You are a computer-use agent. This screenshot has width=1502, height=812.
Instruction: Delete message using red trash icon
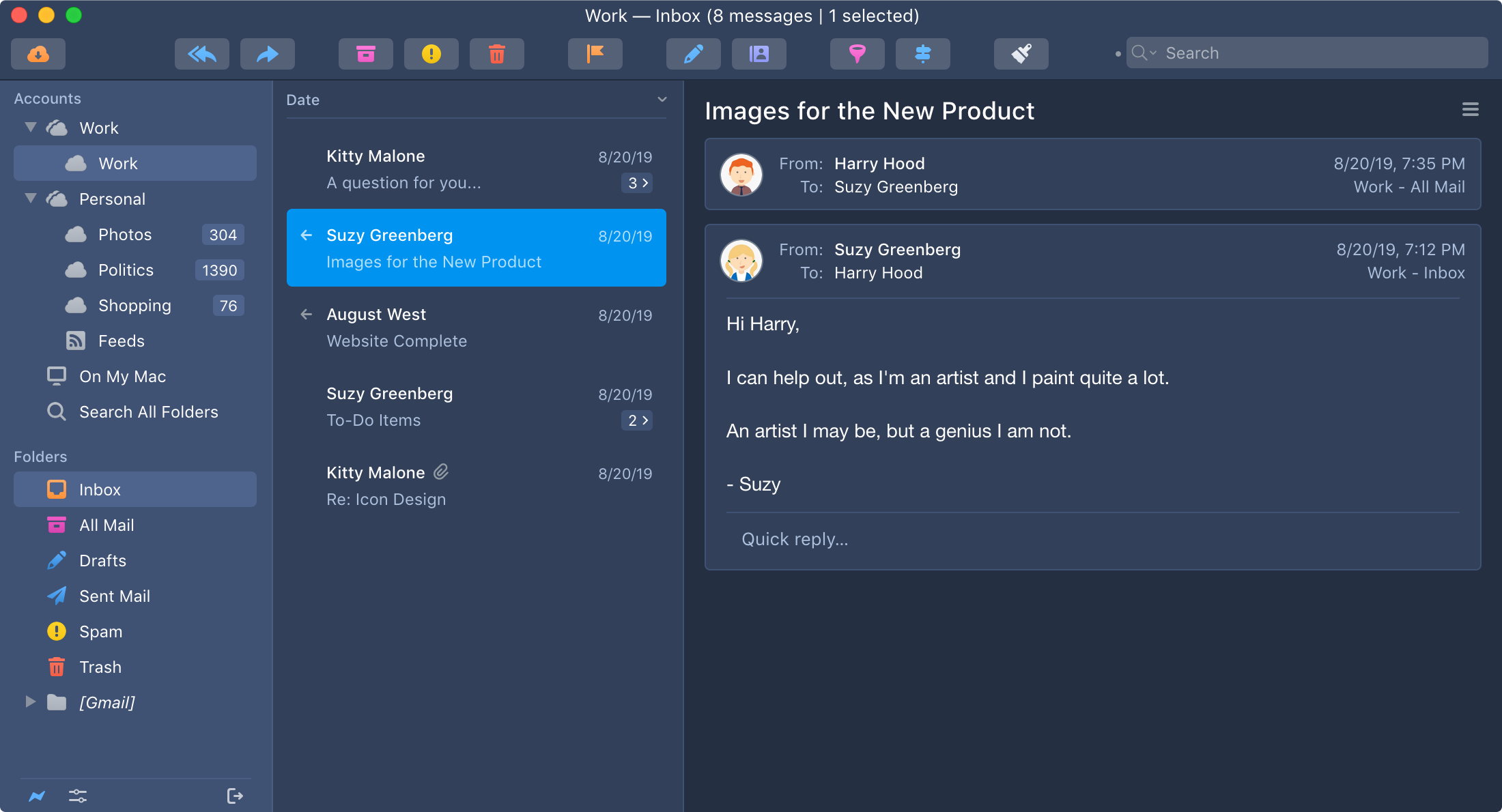(496, 54)
